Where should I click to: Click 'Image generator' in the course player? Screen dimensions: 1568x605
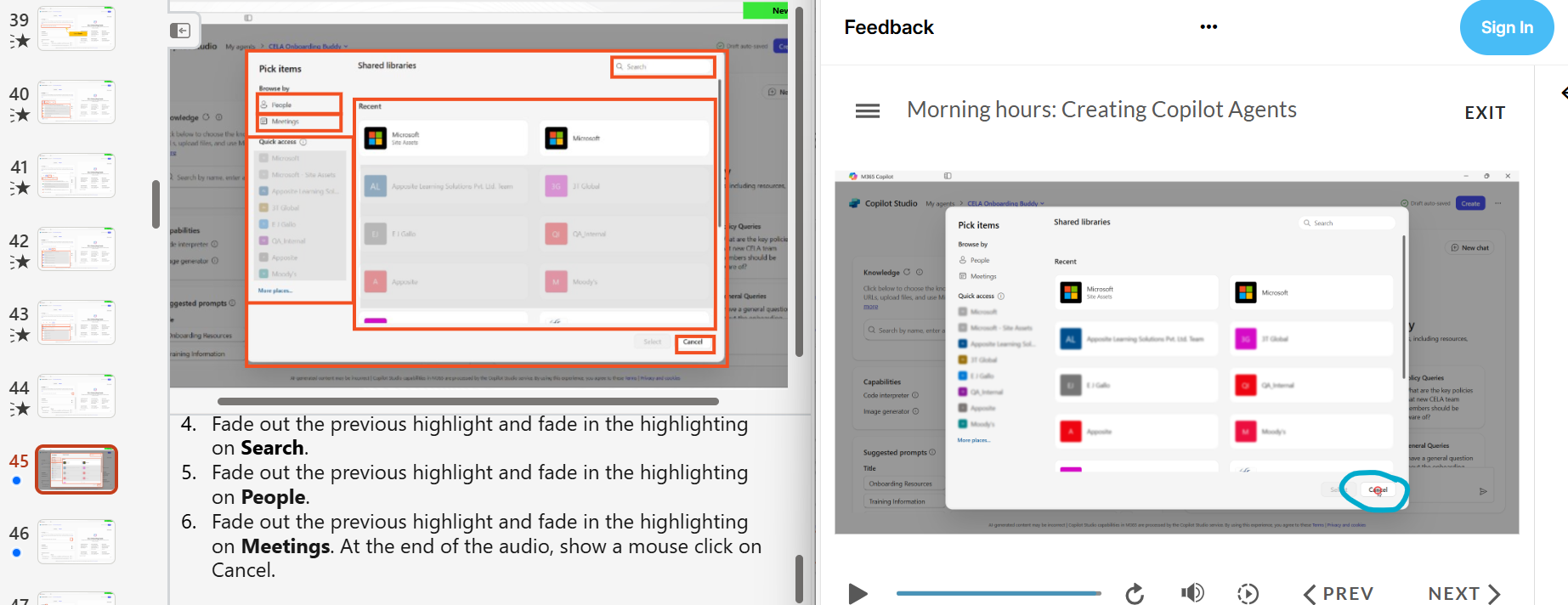[886, 411]
